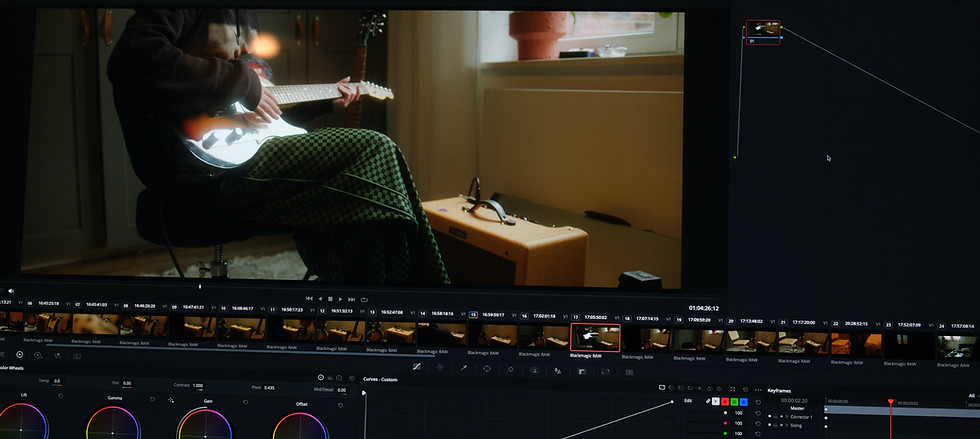Reset all Color Wheels grades

pyautogui.click(x=352, y=378)
